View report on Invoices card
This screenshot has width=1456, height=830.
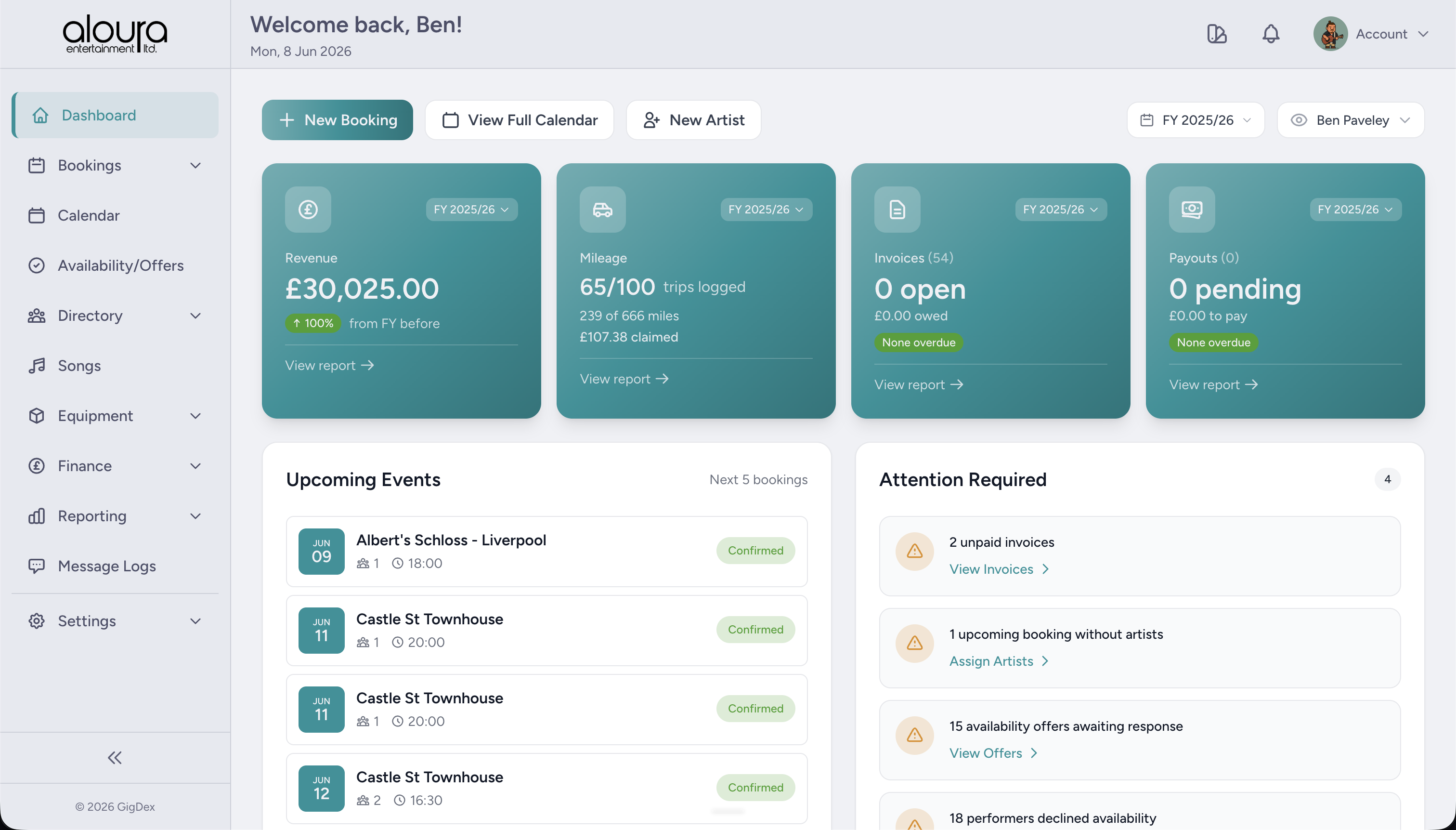click(919, 385)
